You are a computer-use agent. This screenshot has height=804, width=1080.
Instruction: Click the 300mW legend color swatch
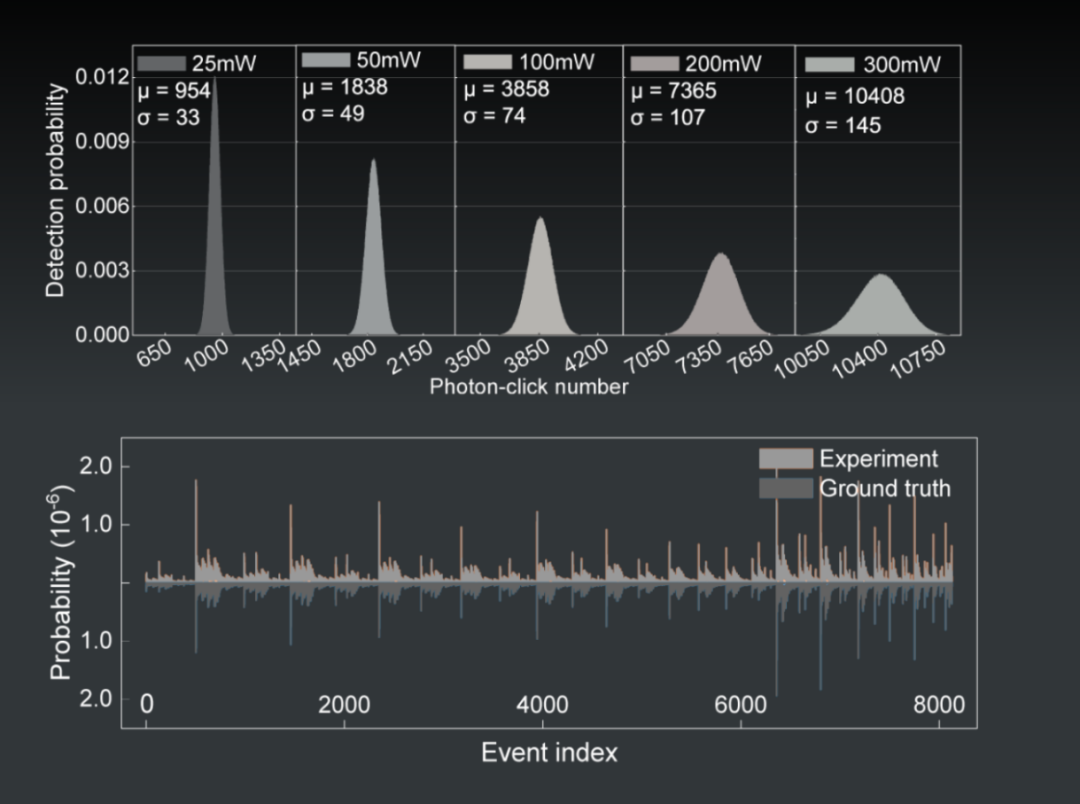point(830,65)
